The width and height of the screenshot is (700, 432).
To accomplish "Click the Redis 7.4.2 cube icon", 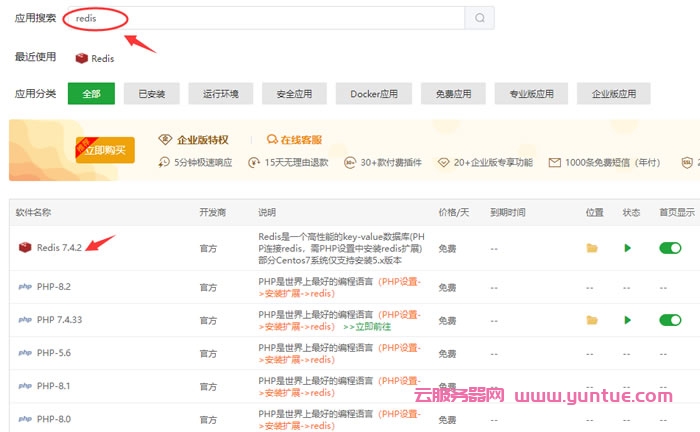I will pos(24,248).
